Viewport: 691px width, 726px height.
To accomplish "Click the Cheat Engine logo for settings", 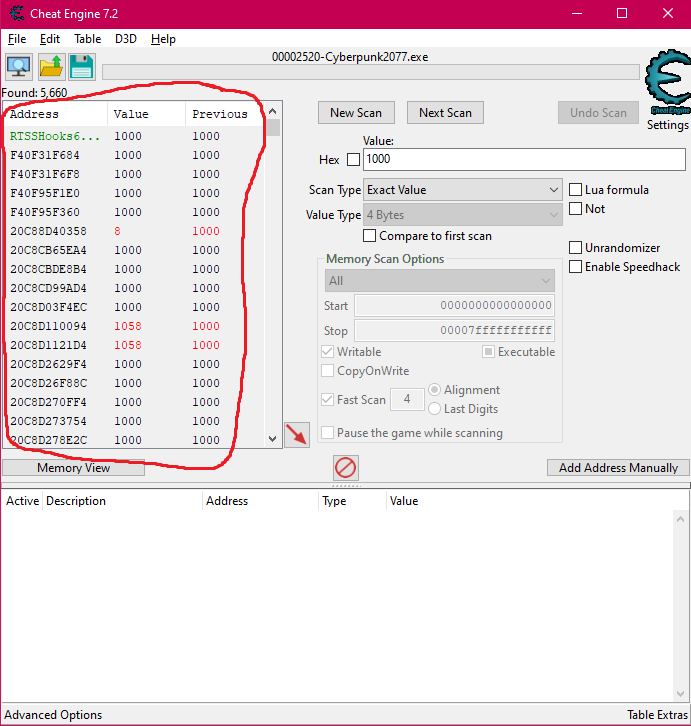I will pos(667,81).
